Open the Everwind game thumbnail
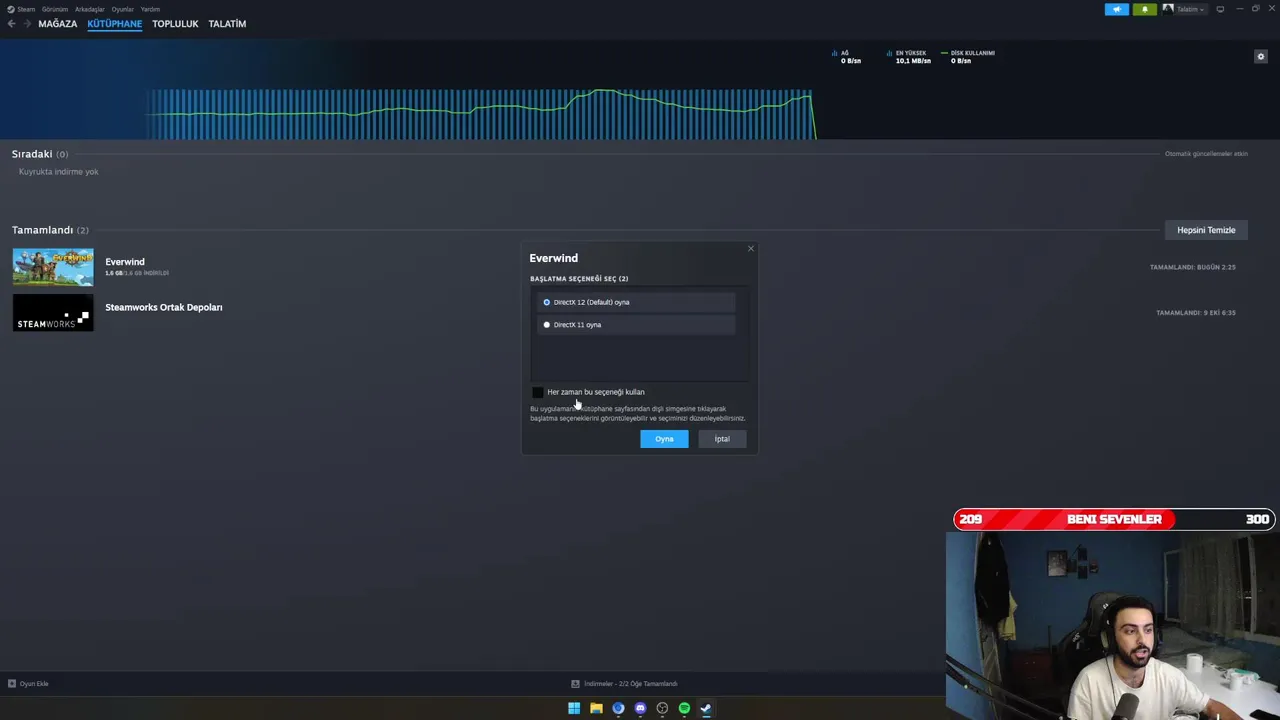1280x720 pixels. tap(53, 267)
